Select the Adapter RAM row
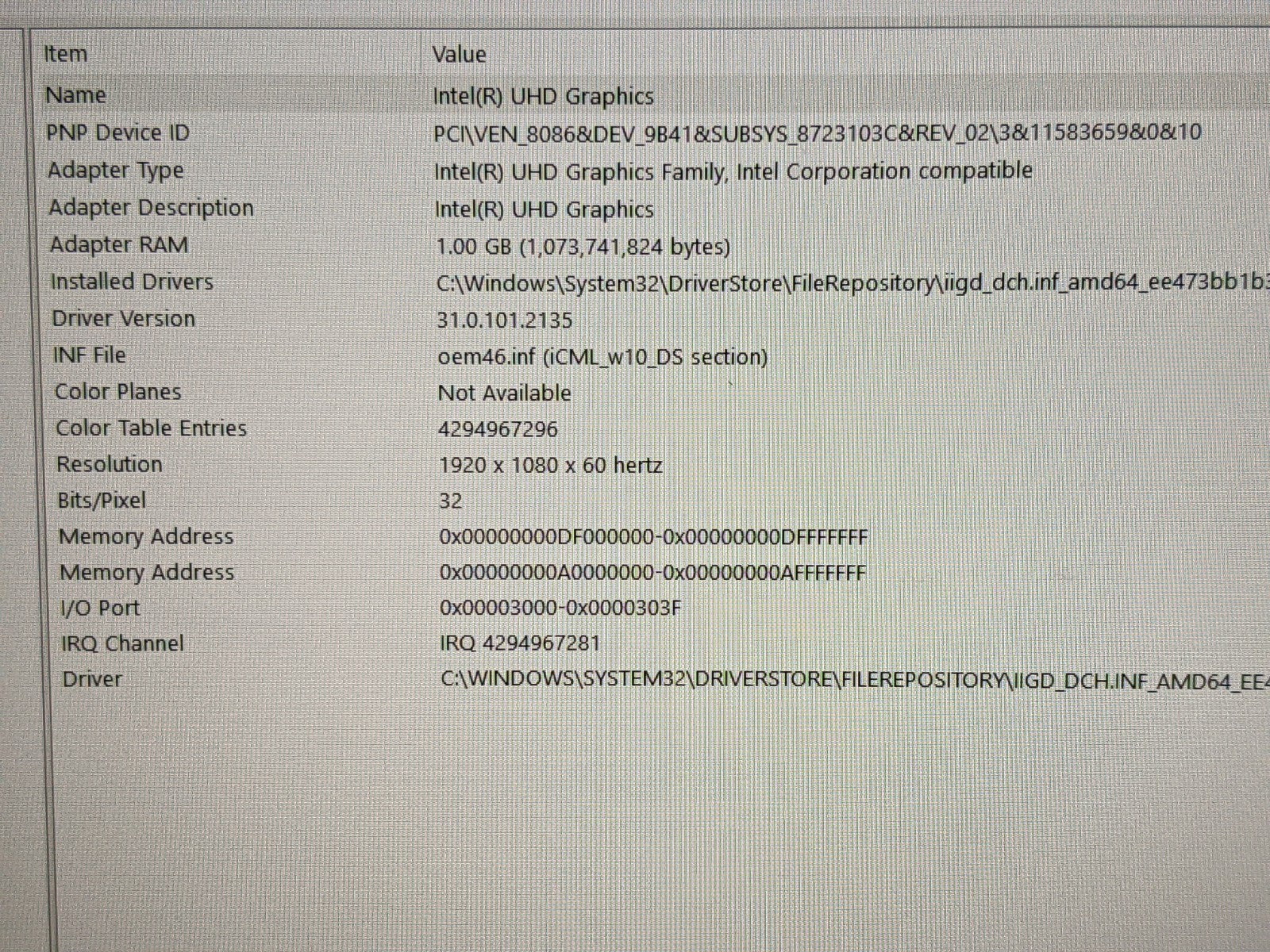1270x952 pixels. (x=119, y=244)
